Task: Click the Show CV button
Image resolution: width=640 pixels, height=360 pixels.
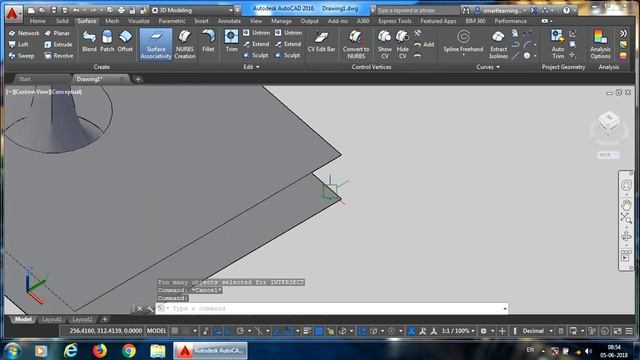Action: tap(384, 44)
